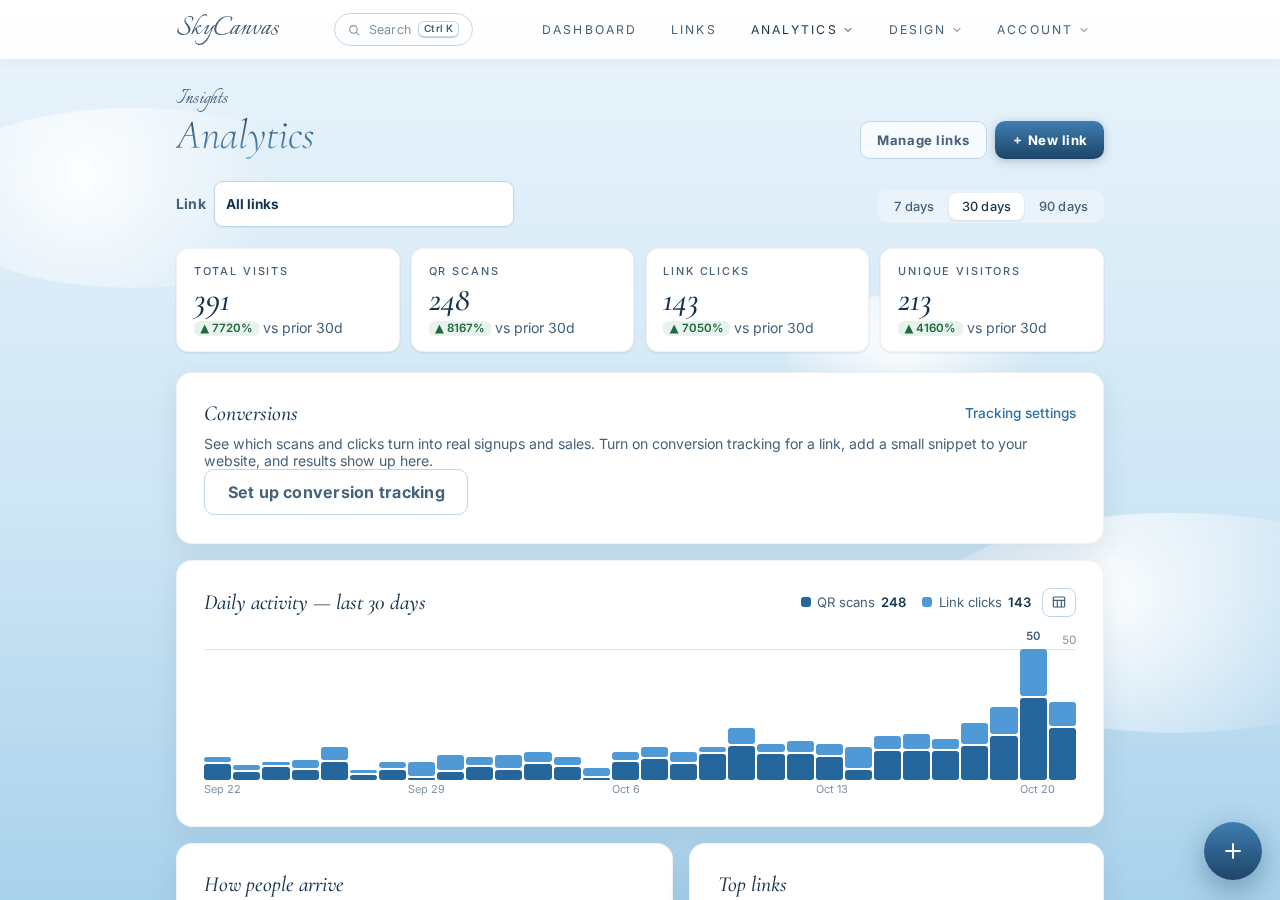Go to the Dashboard page
The image size is (1280, 900).
(x=589, y=30)
